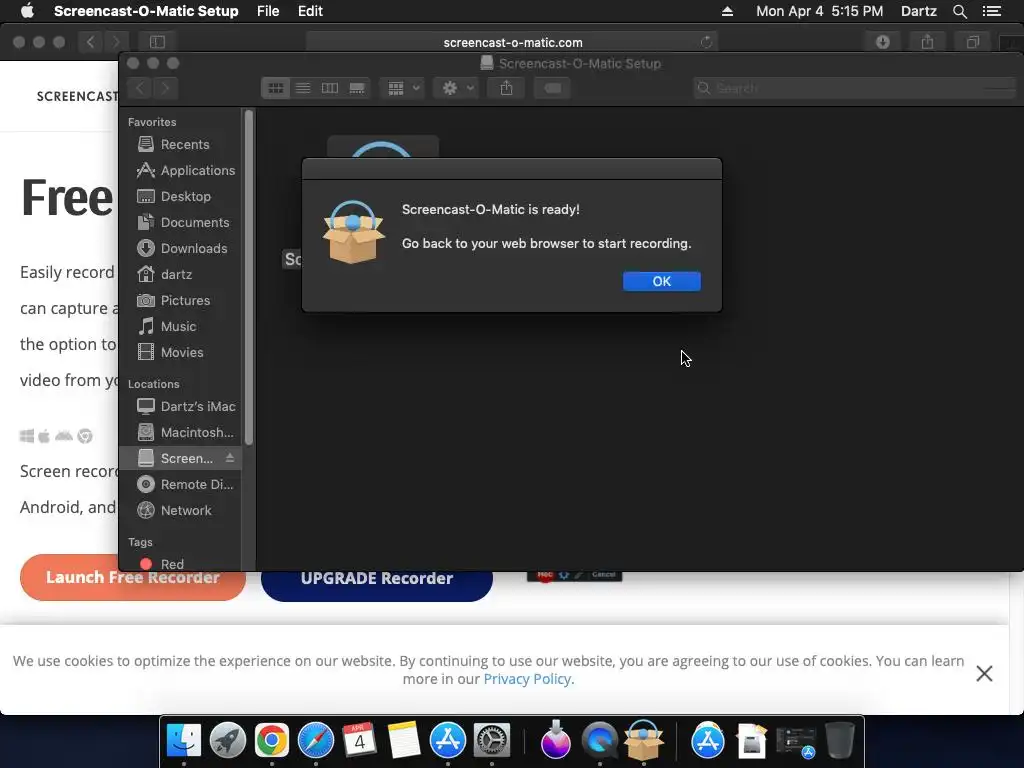Confirm the dialog with the OK button
The image size is (1024, 768).
pos(662,281)
